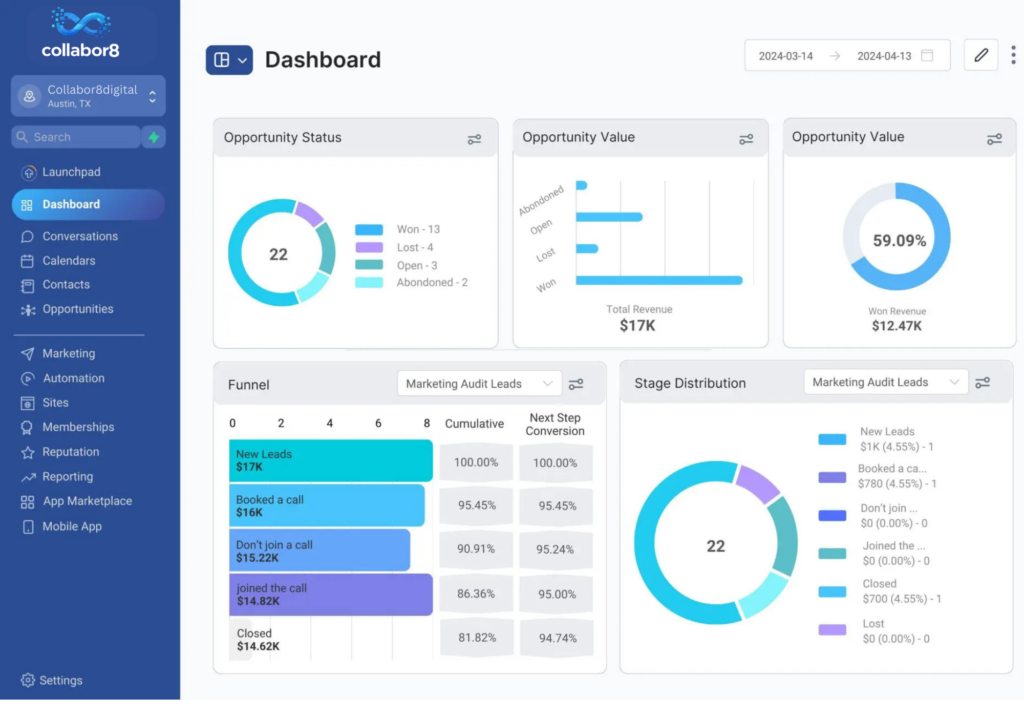Click the Reporting trend line icon
1024x717 pixels.
pos(27,477)
